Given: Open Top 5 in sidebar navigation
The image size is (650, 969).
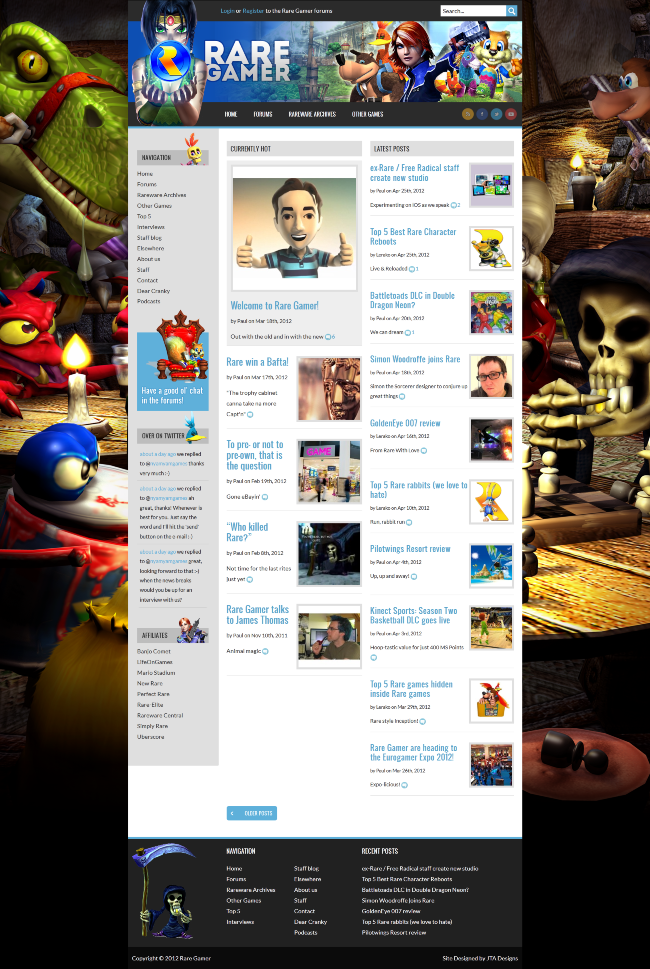Looking at the screenshot, I should [x=143, y=216].
